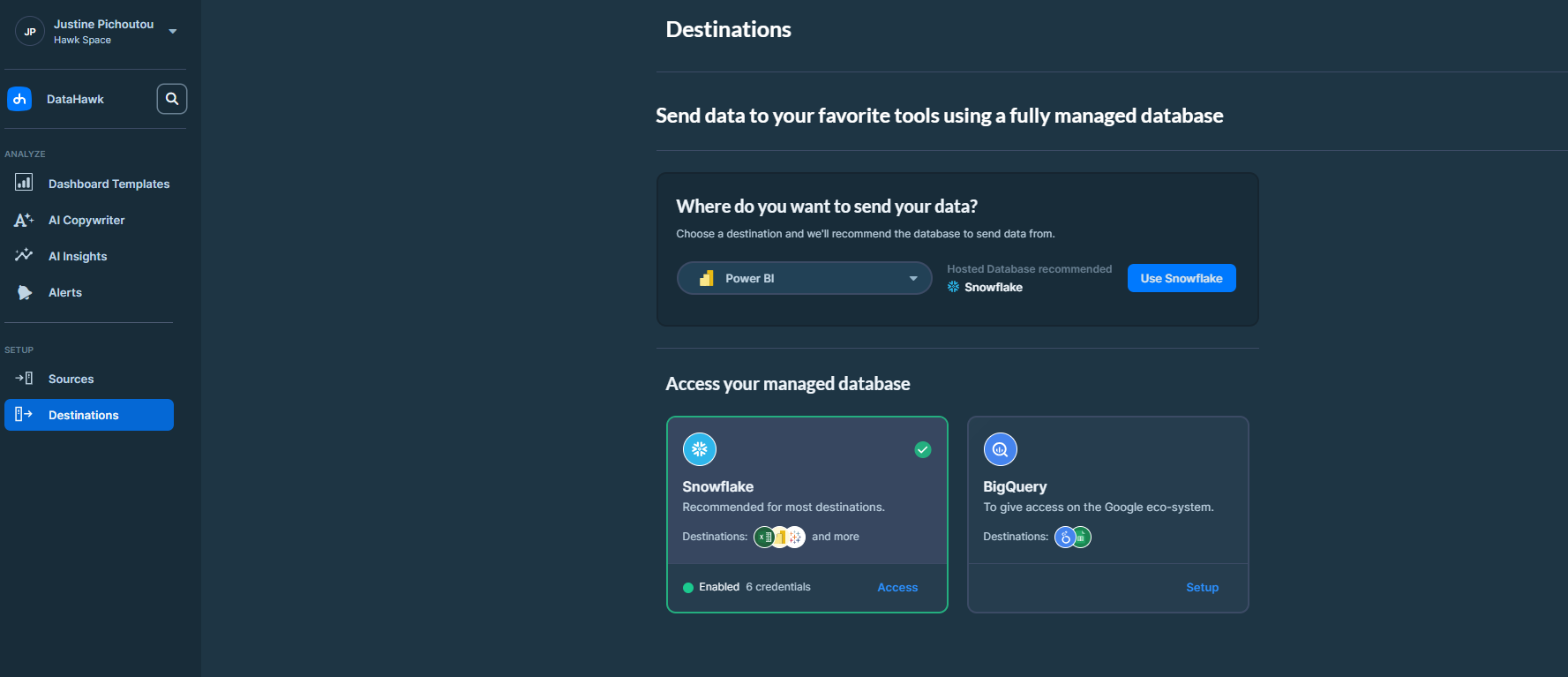
Task: Expand the account menu arrow by Justine Pichoutou
Action: pyautogui.click(x=173, y=32)
